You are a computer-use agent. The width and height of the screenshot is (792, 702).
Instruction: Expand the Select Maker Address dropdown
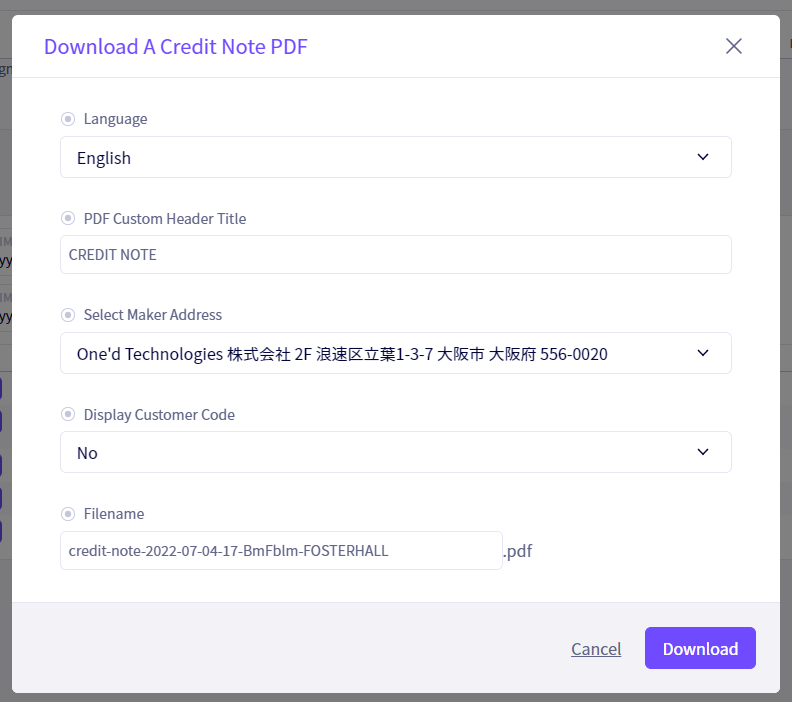pyautogui.click(x=395, y=353)
